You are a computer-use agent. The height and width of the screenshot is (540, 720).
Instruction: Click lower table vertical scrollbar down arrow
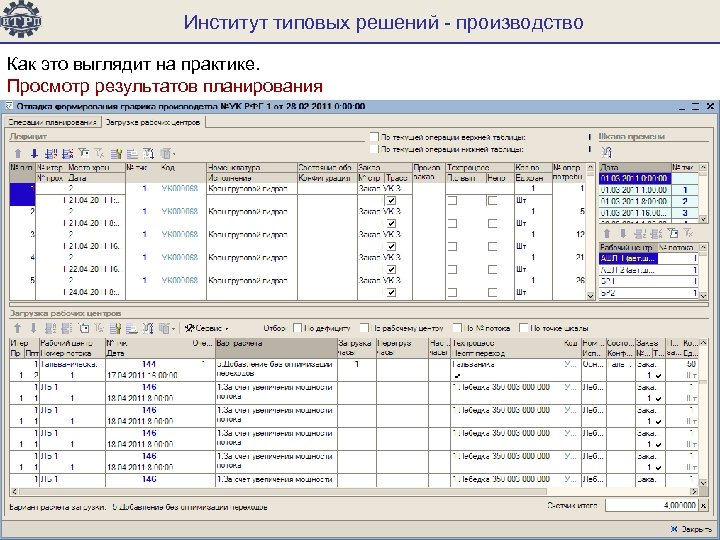tap(703, 483)
